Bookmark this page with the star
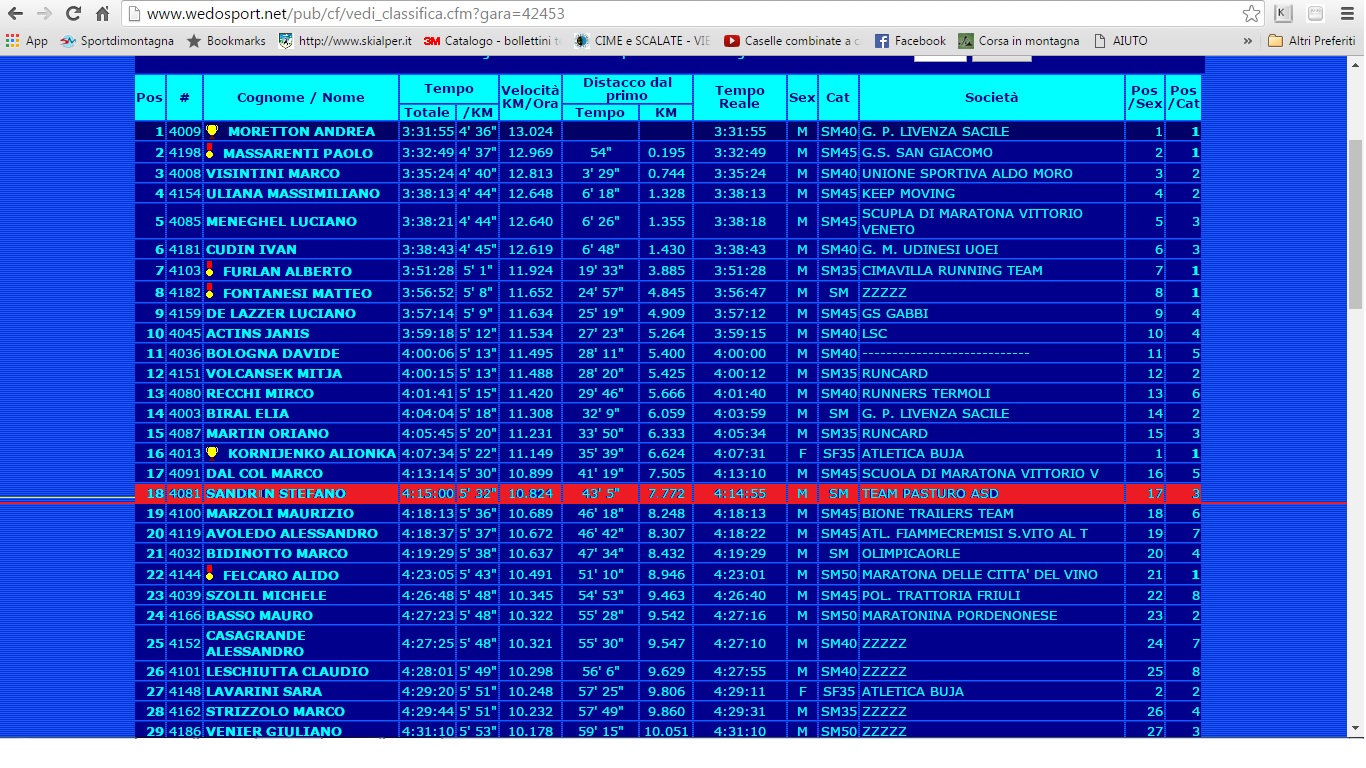Viewport: 1366px width, 768px height. [1251, 14]
